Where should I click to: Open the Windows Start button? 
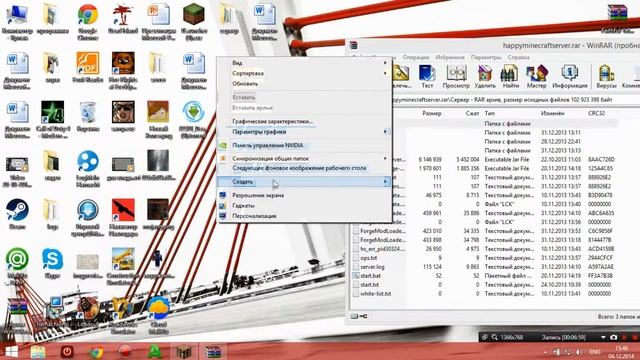[11, 352]
